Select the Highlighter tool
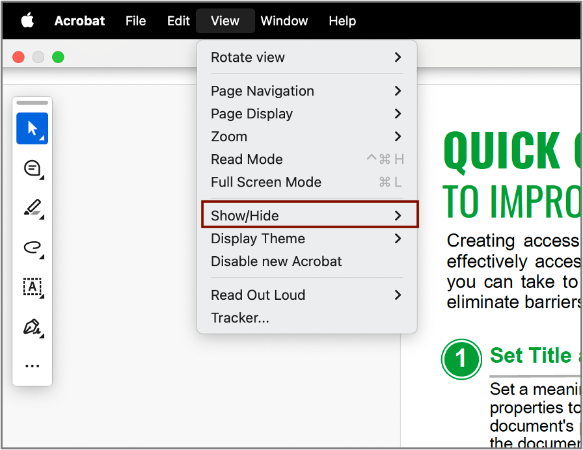Viewport: 583px width, 450px height. [33, 209]
